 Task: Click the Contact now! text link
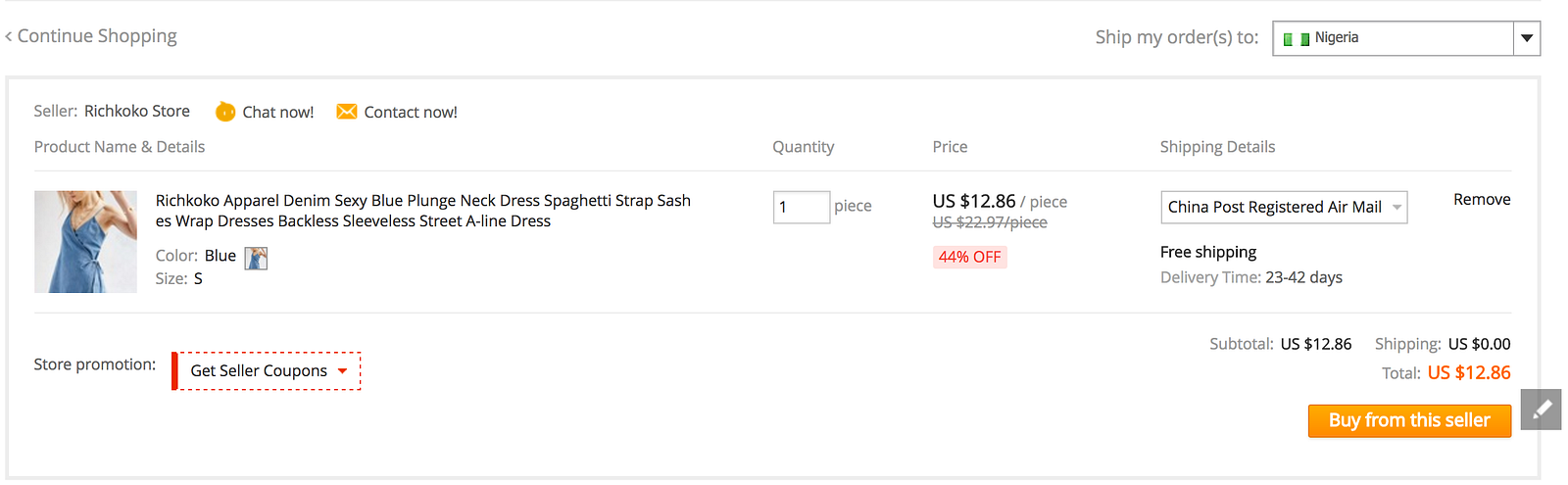[411, 113]
